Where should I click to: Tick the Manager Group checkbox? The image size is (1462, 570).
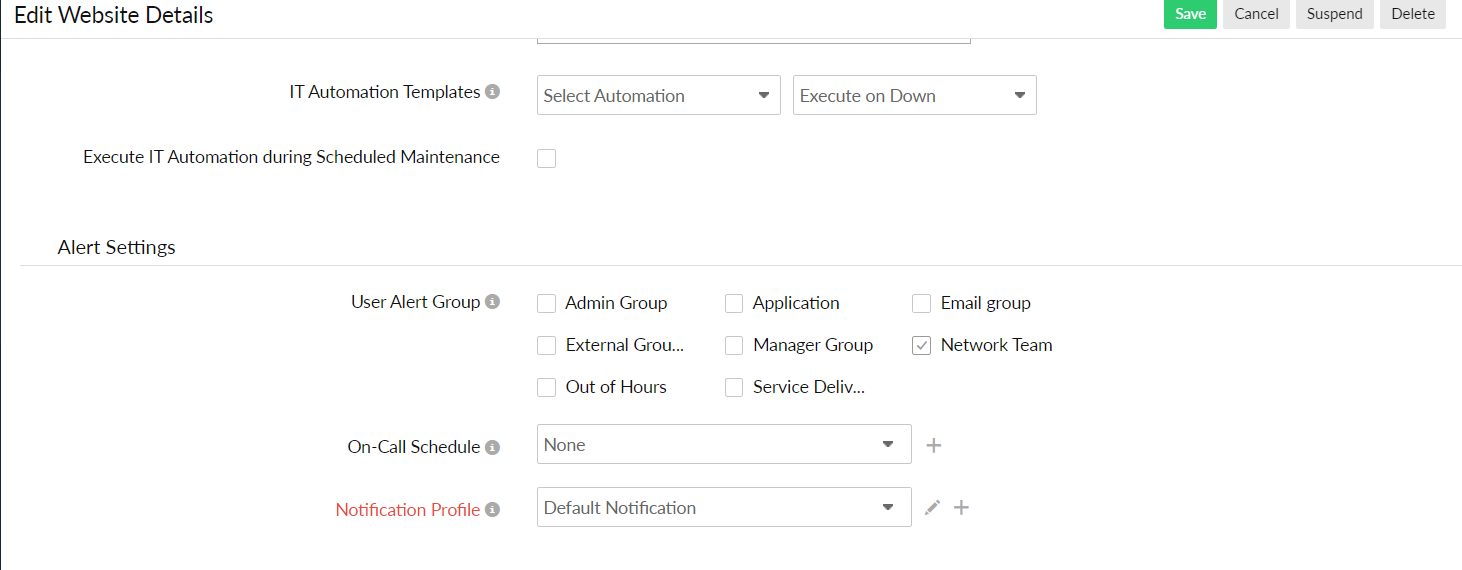coord(734,345)
